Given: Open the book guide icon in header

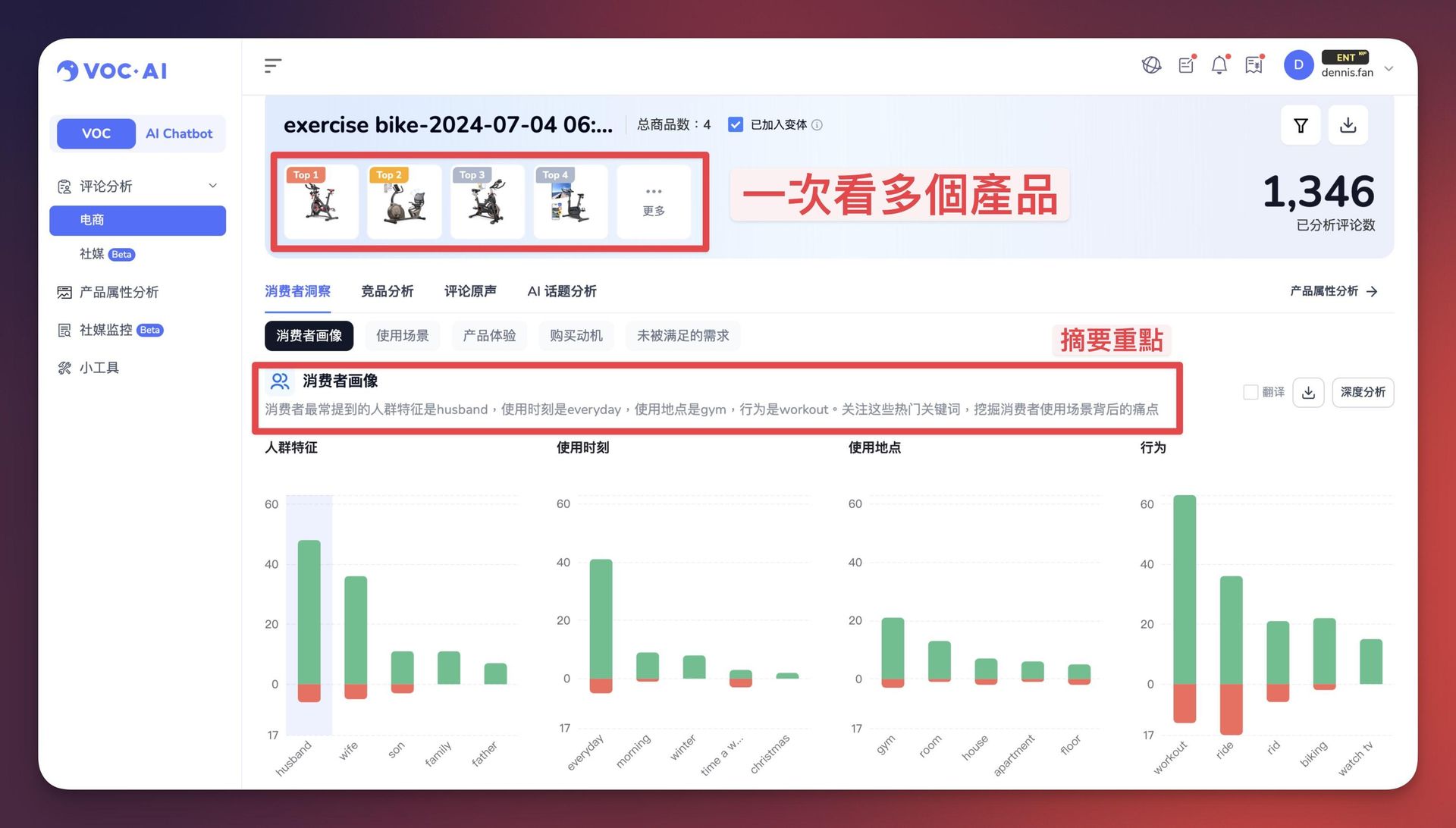Looking at the screenshot, I should tap(1254, 66).
